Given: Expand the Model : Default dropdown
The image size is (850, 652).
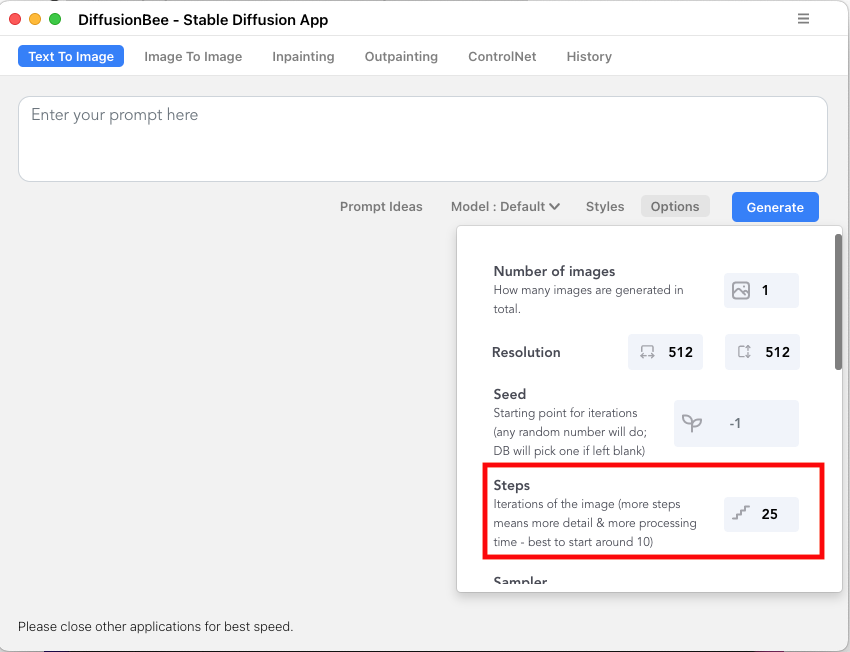Looking at the screenshot, I should tap(505, 206).
